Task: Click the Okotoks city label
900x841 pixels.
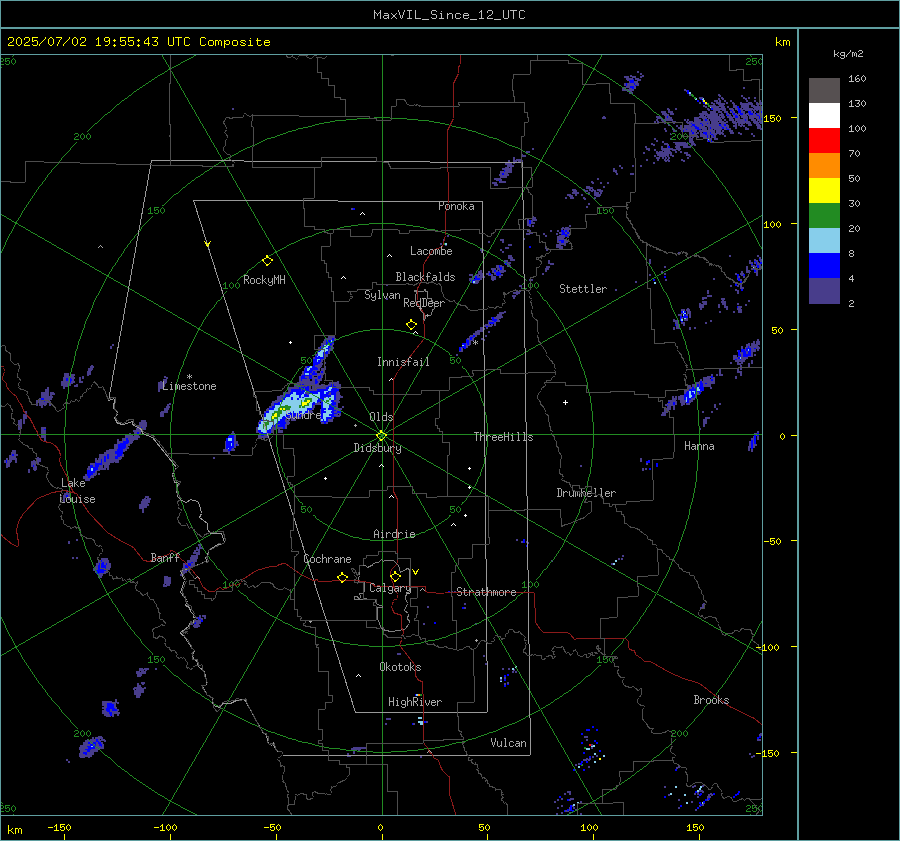Action: [x=400, y=667]
